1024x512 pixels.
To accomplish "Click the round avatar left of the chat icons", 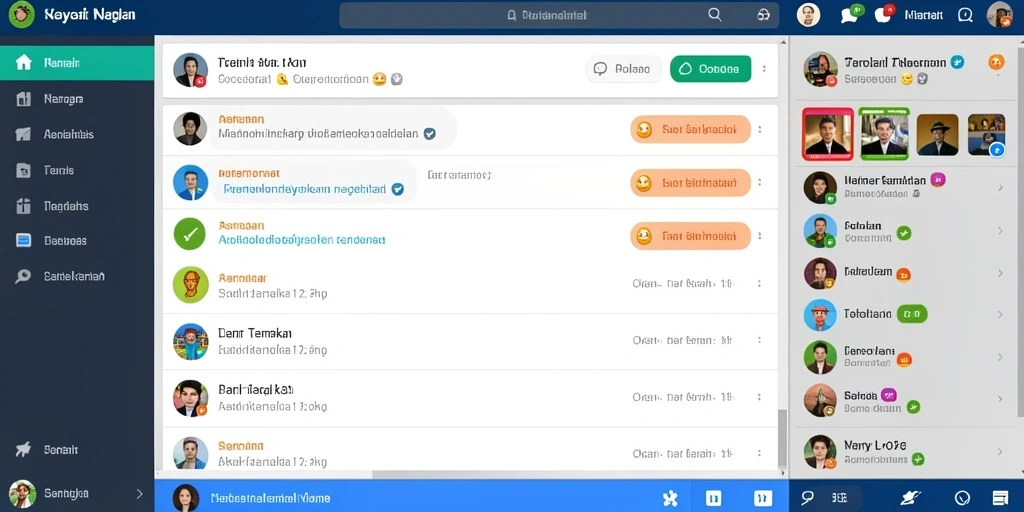I will [x=808, y=14].
